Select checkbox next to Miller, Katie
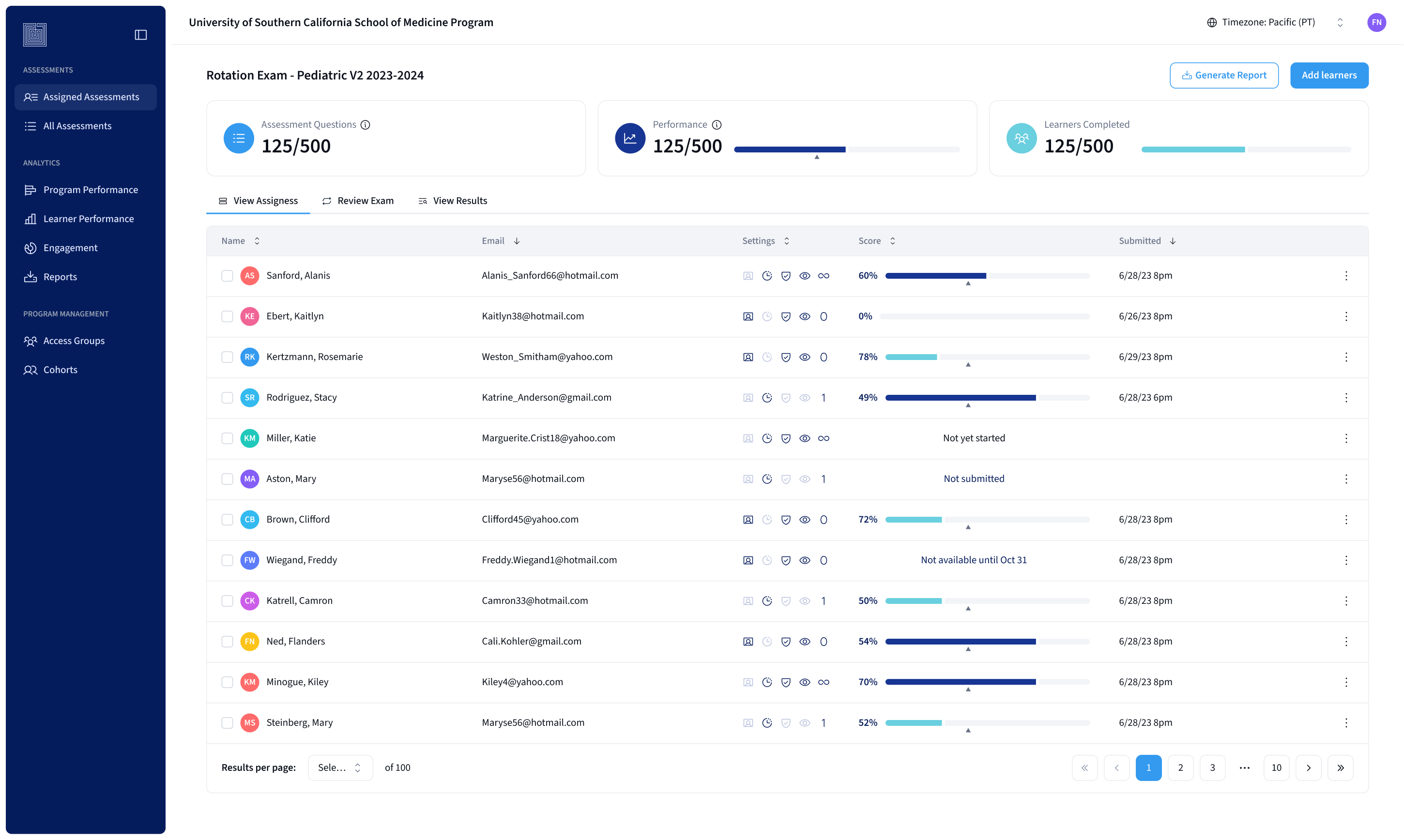Image resolution: width=1404 pixels, height=840 pixels. pyautogui.click(x=227, y=438)
